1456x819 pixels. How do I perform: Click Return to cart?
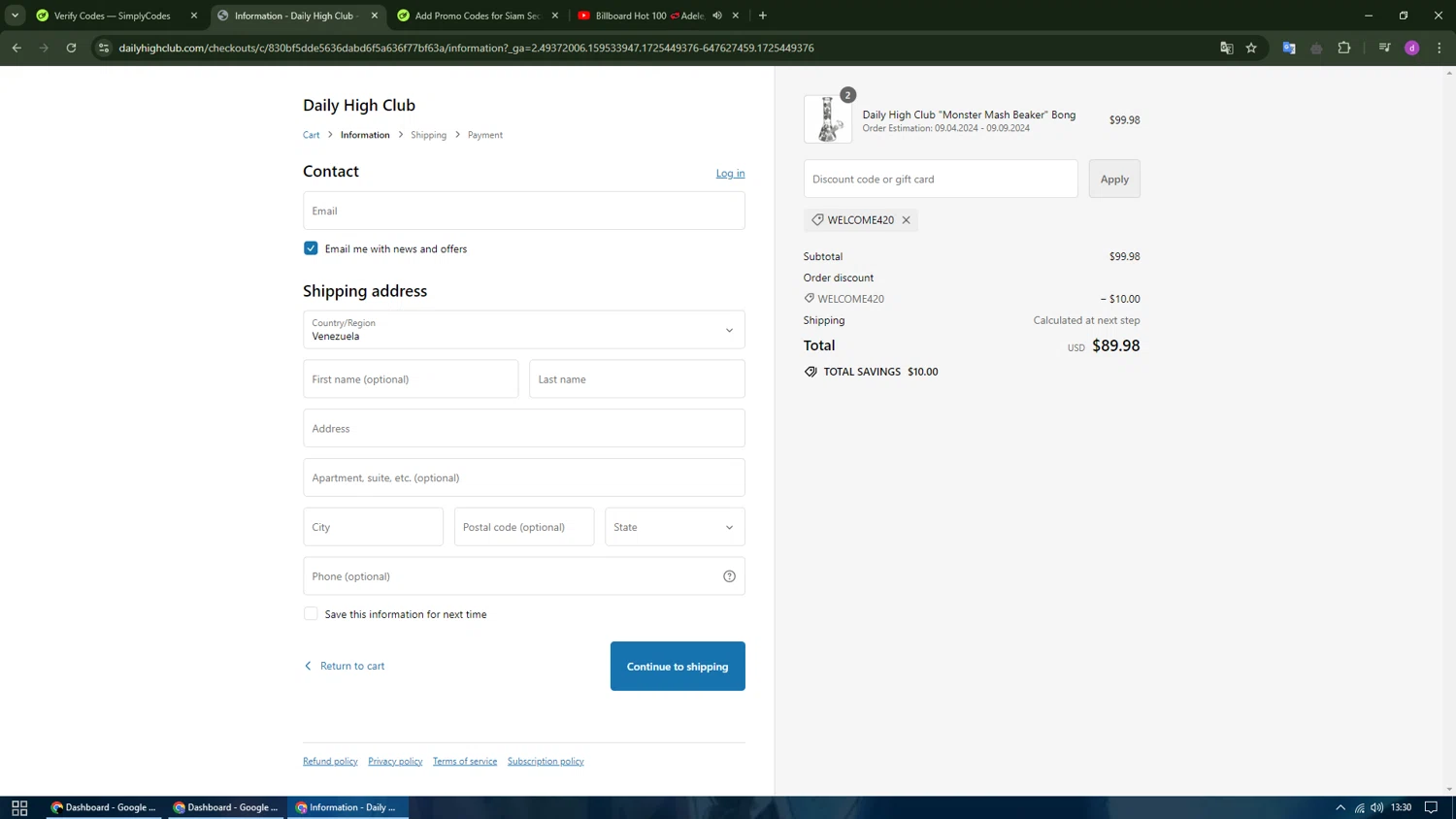[345, 666]
